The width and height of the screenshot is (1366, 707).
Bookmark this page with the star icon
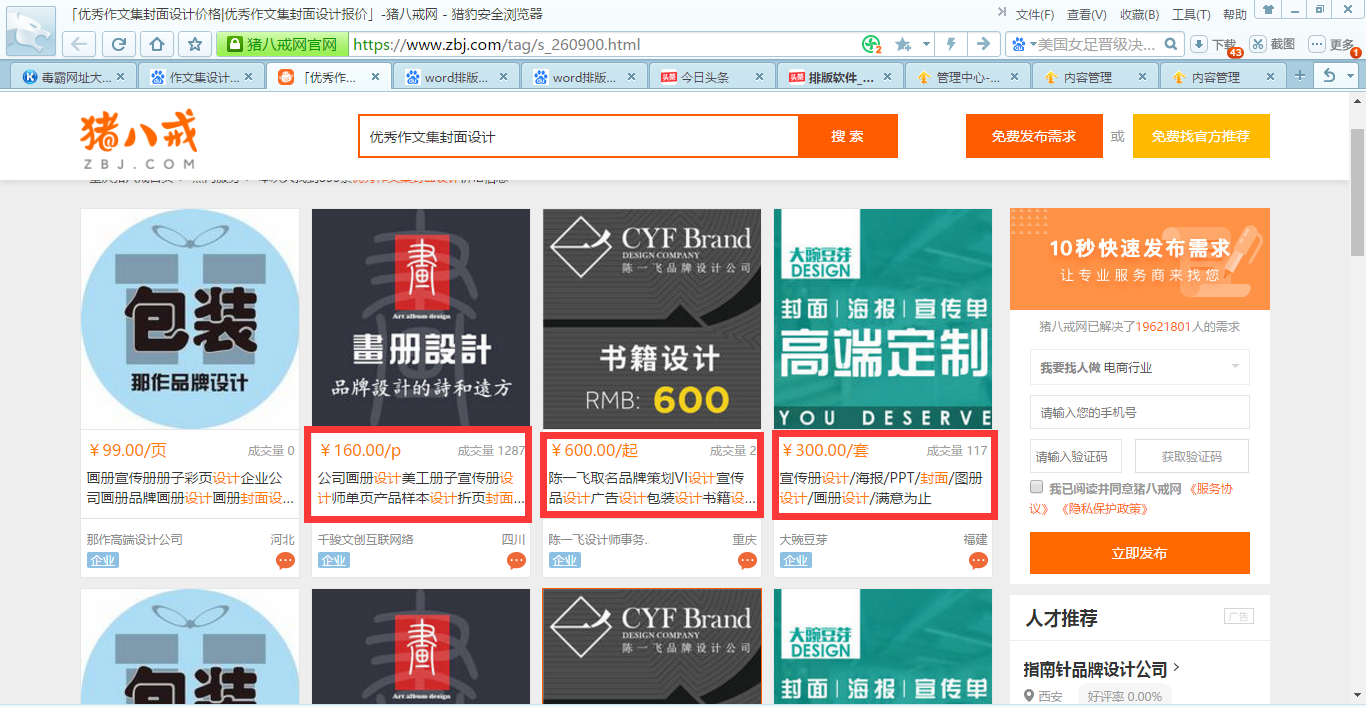coord(195,45)
